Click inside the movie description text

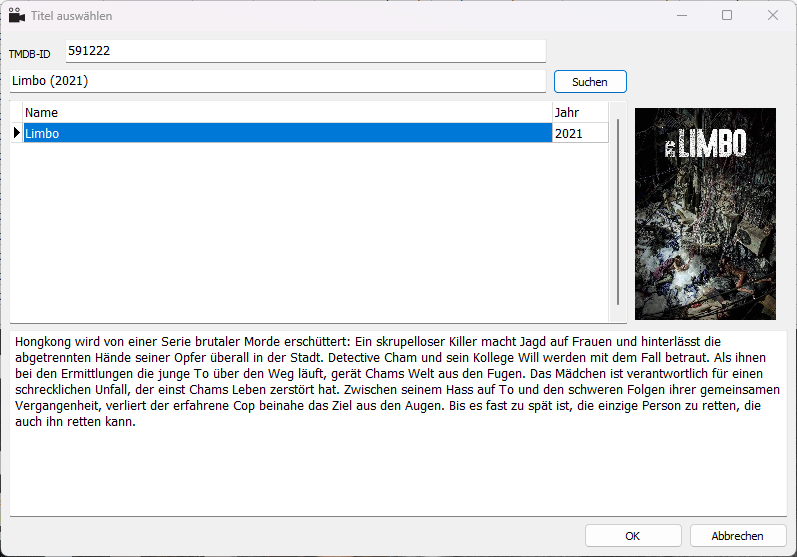398,382
